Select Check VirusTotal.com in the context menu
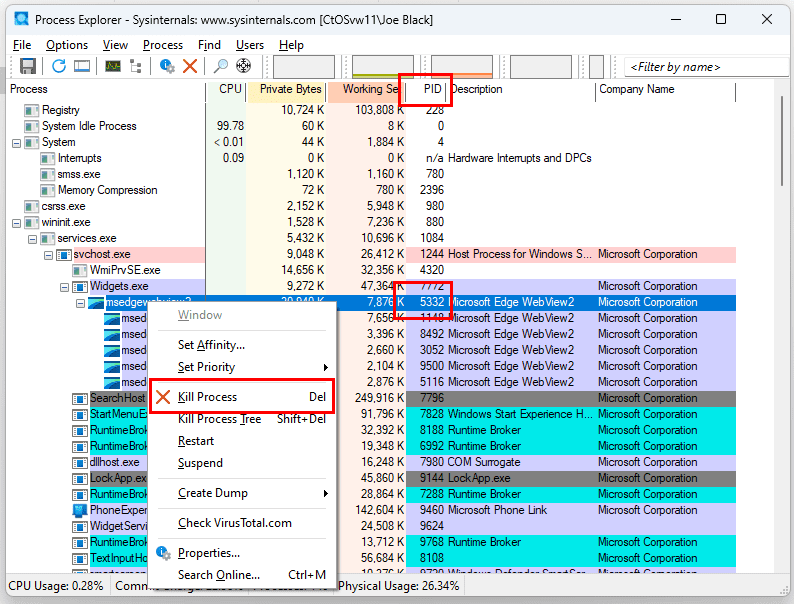Screen dimensions: 794x604 234,523
